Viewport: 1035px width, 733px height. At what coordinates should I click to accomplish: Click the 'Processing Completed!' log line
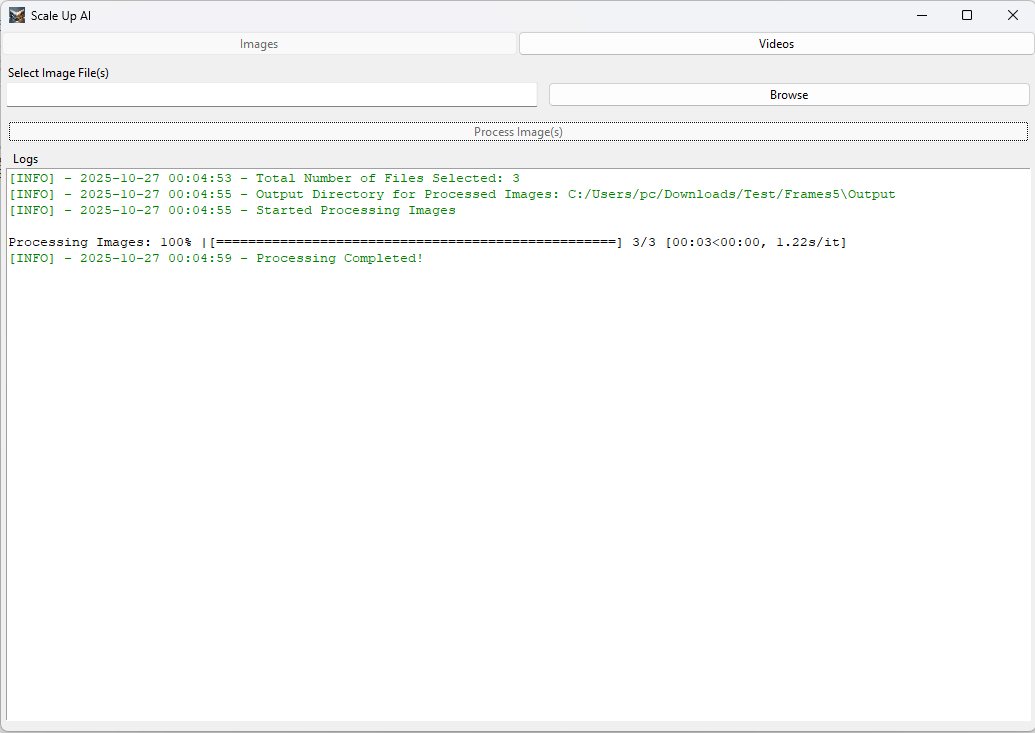coord(216,258)
